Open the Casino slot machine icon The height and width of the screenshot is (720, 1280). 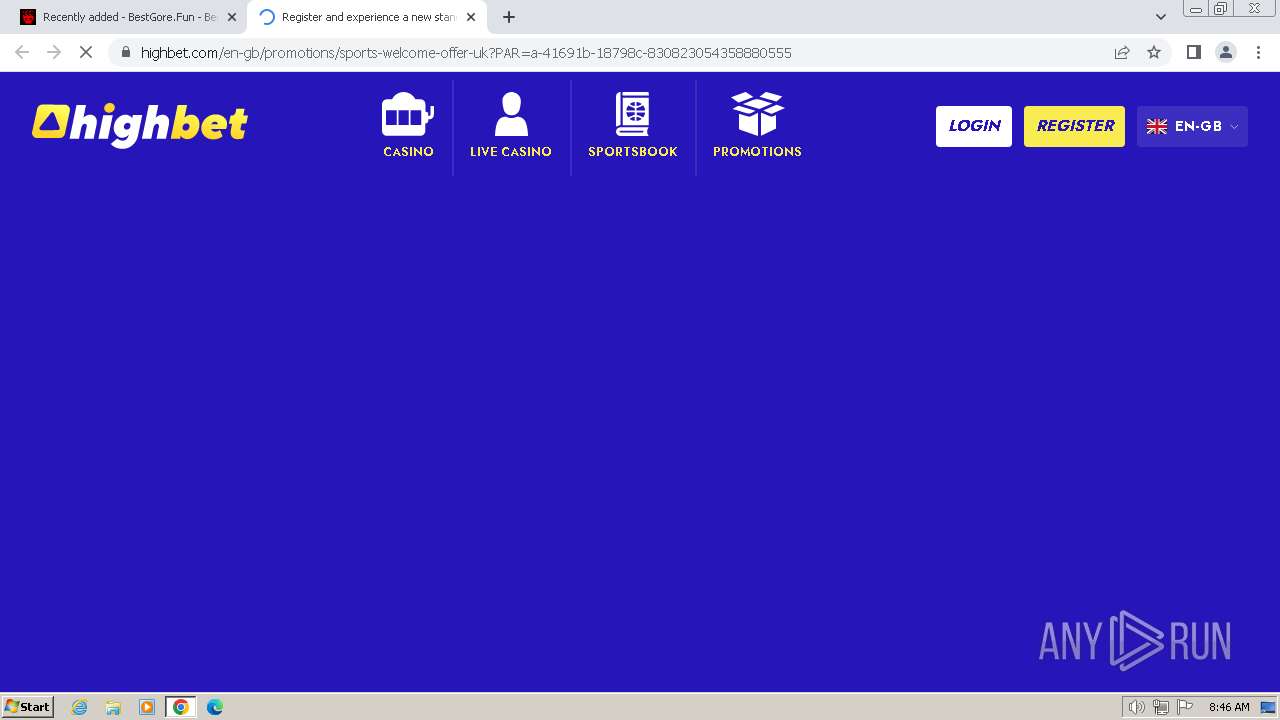pyautogui.click(x=408, y=114)
